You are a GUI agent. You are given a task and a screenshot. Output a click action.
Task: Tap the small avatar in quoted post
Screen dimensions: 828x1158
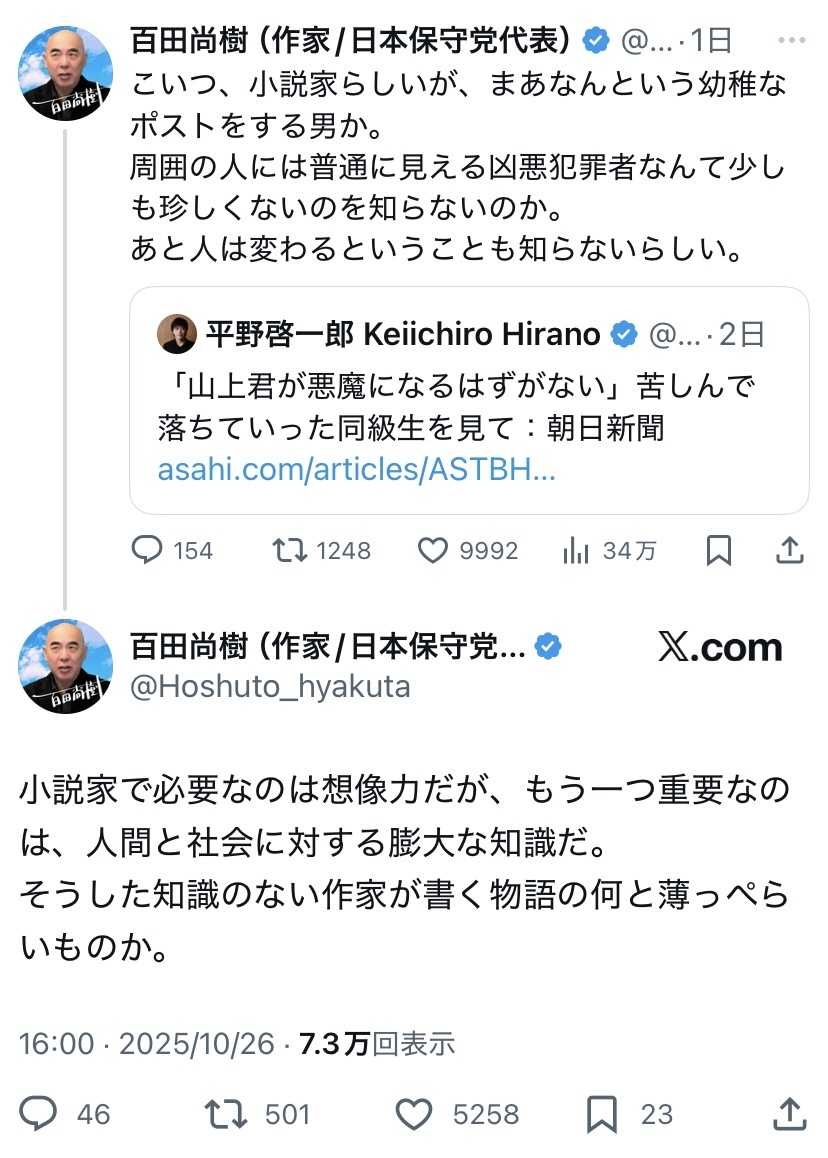point(177,334)
